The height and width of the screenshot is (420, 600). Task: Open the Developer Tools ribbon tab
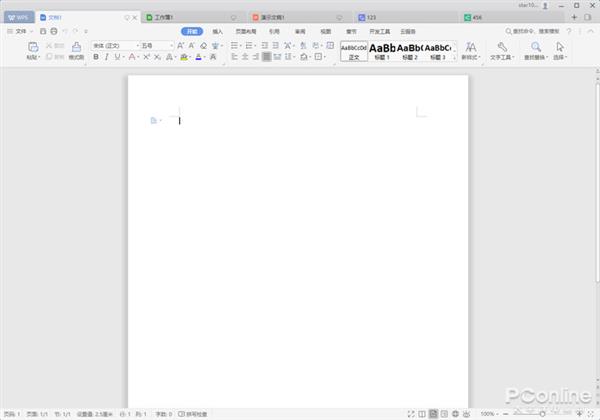(380, 31)
